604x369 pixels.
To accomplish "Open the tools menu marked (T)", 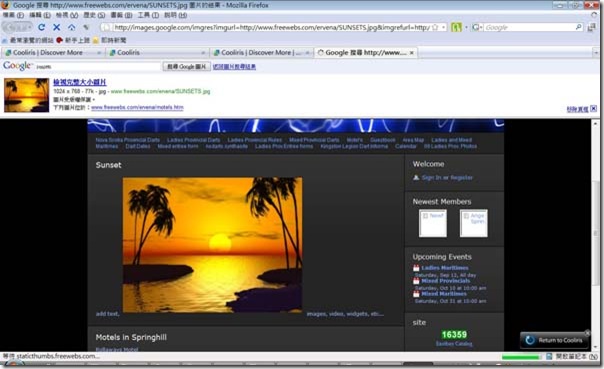I will pos(148,15).
